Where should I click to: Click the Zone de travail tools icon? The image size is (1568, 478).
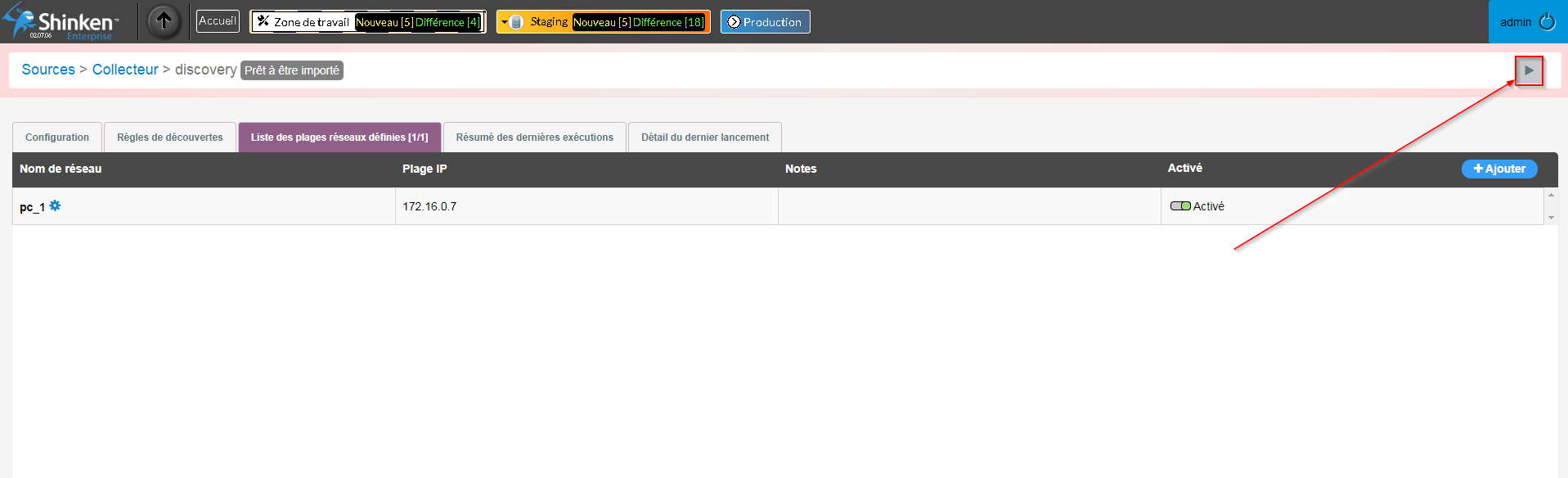(263, 21)
